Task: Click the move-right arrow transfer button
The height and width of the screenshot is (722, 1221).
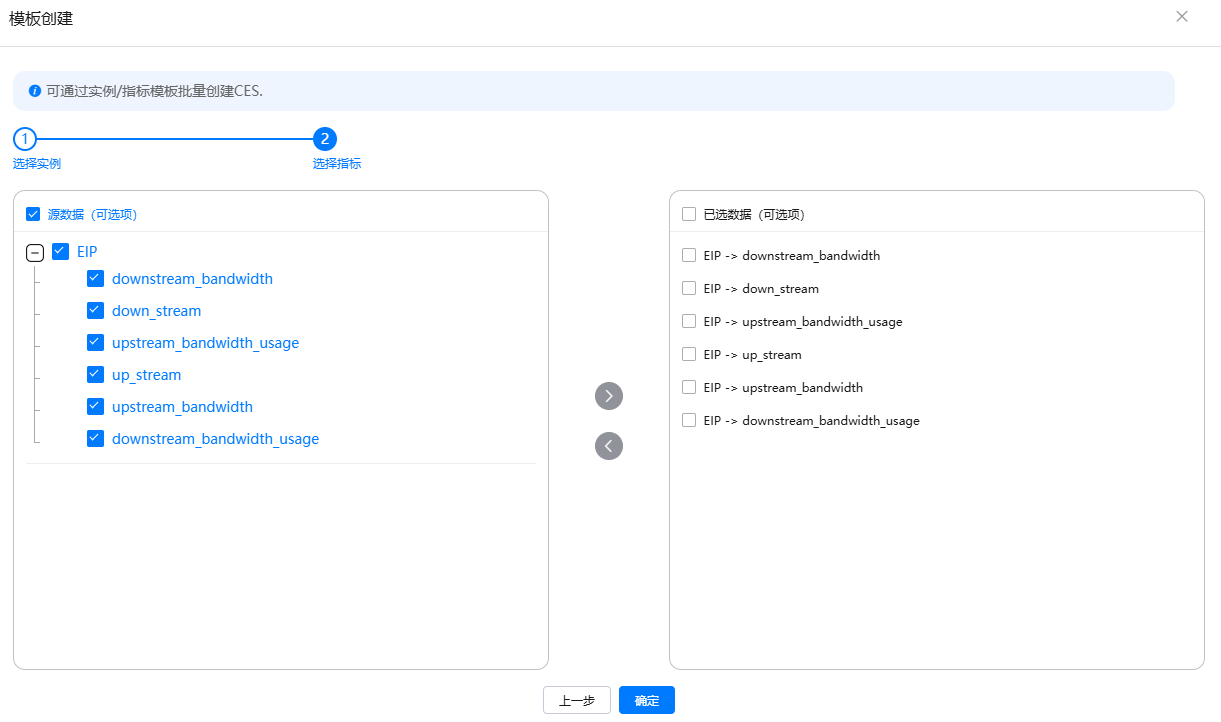Action: pos(608,396)
